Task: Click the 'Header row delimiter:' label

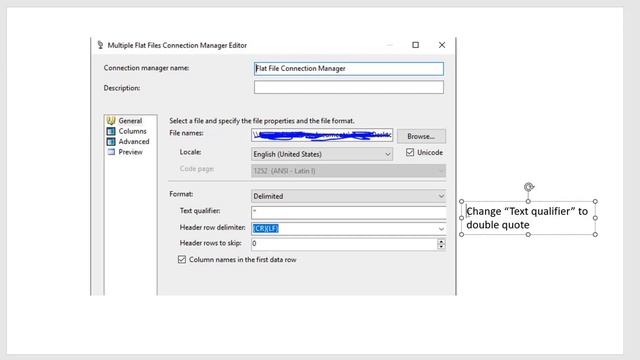Action: (213, 227)
